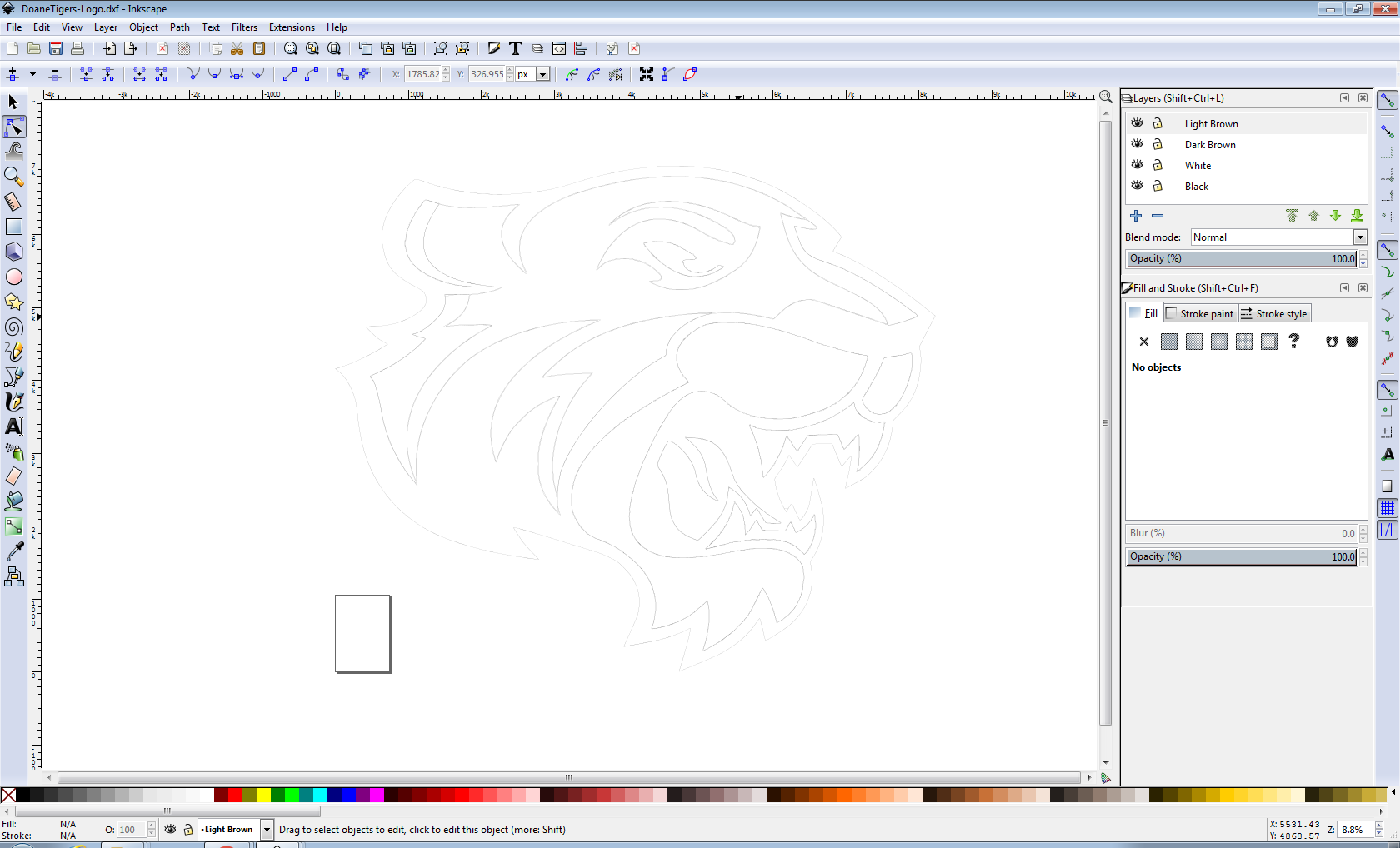The width and height of the screenshot is (1400, 848).
Task: Lock the Dark Brown layer
Action: [1157, 144]
